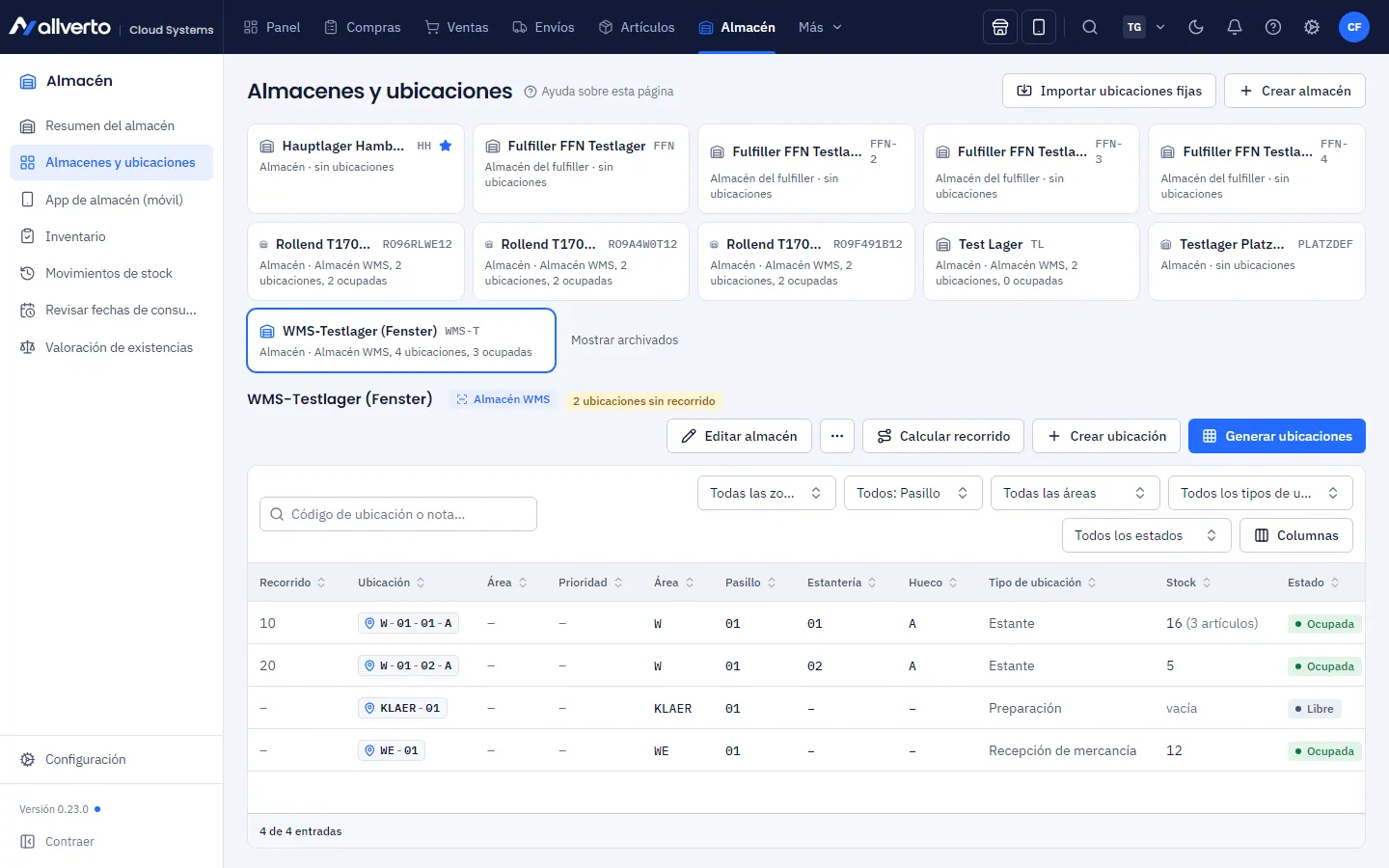Go to the Artículos tab
The height and width of the screenshot is (868, 1389).
click(637, 27)
